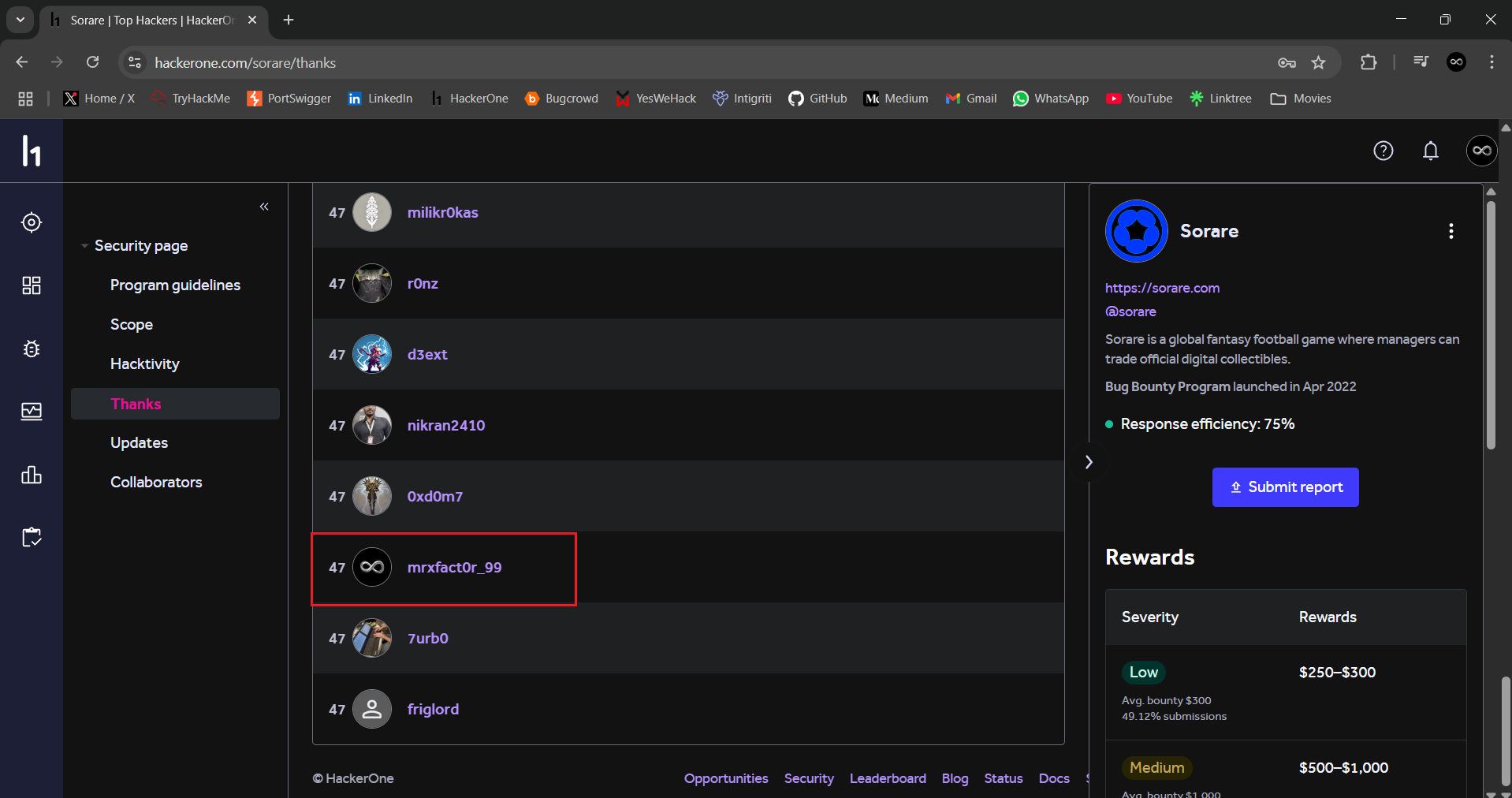Collapse the Sorare panel with the arrow
Image resolution: width=1512 pixels, height=798 pixels.
pyautogui.click(x=1089, y=462)
